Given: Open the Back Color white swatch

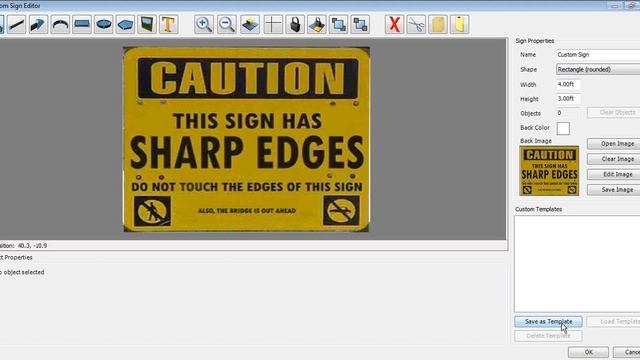Looking at the screenshot, I should click(563, 128).
